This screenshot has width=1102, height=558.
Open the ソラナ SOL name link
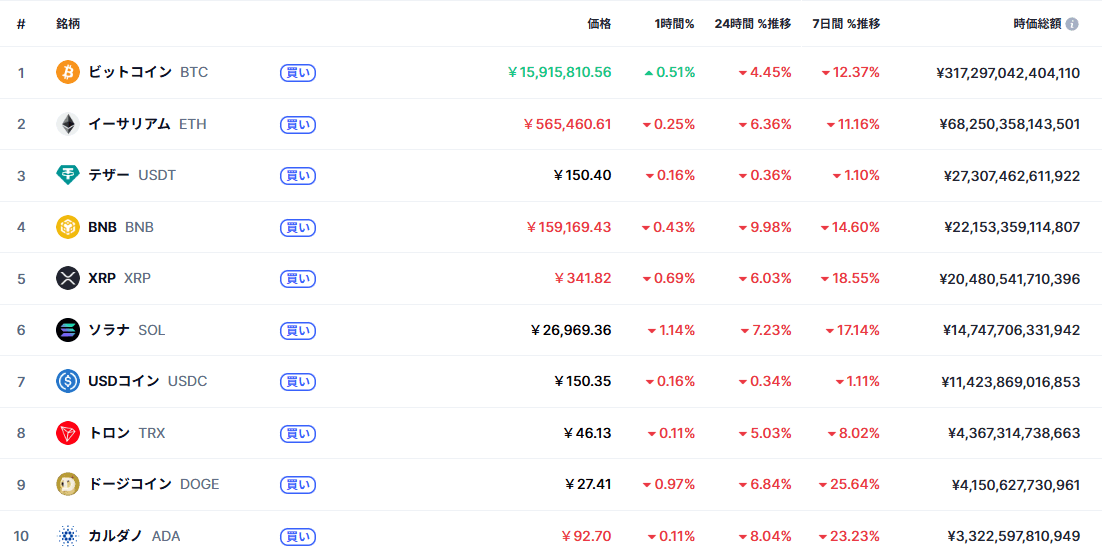(x=126, y=330)
